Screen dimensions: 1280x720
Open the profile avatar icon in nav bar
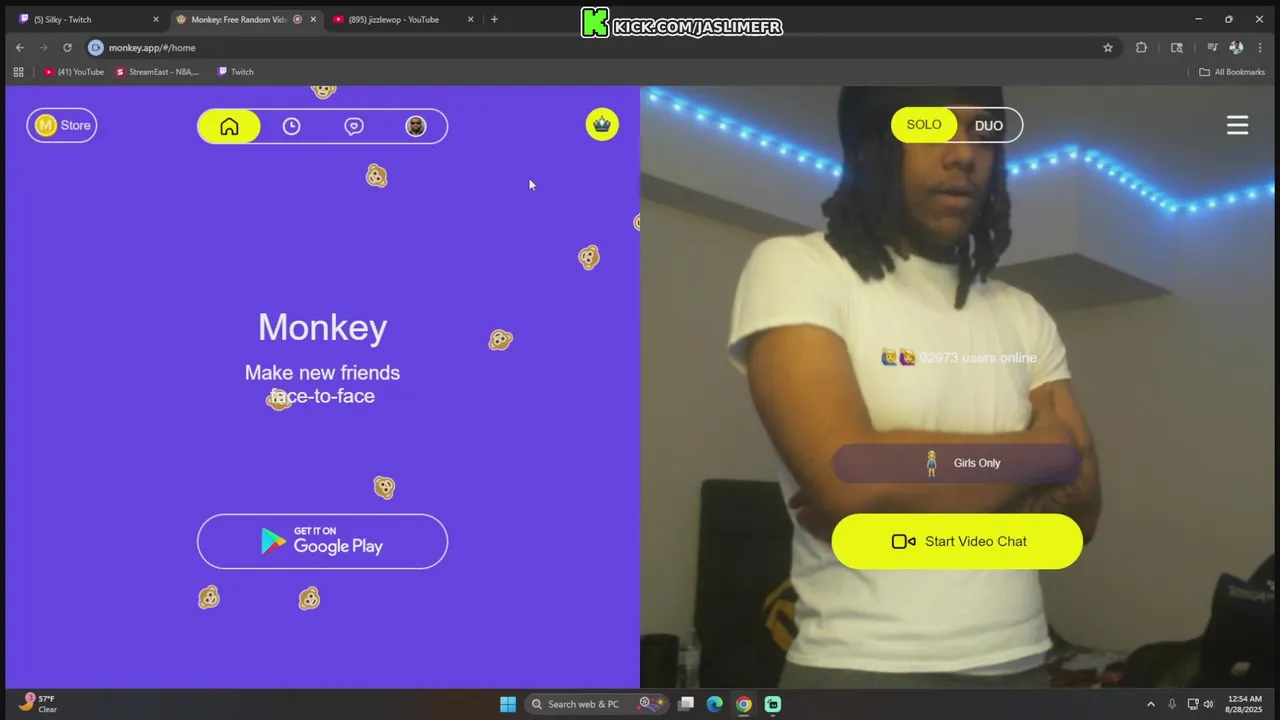[416, 126]
